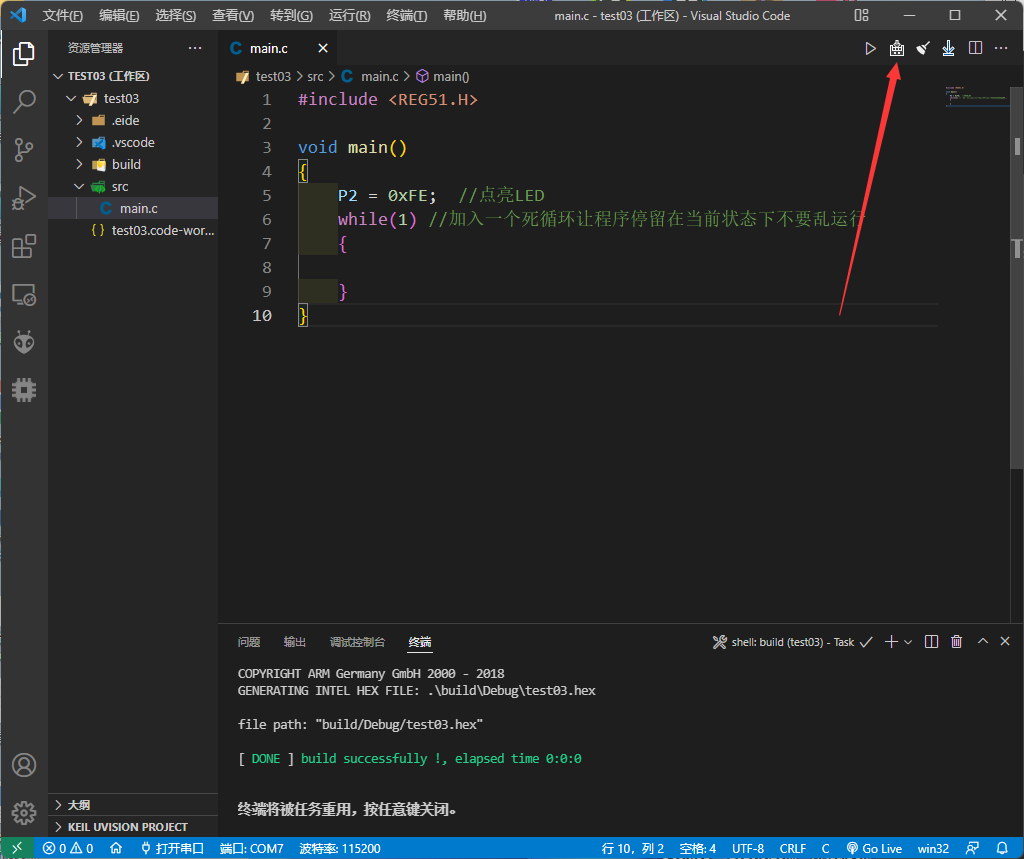Click the home icon in status bar

(x=116, y=848)
